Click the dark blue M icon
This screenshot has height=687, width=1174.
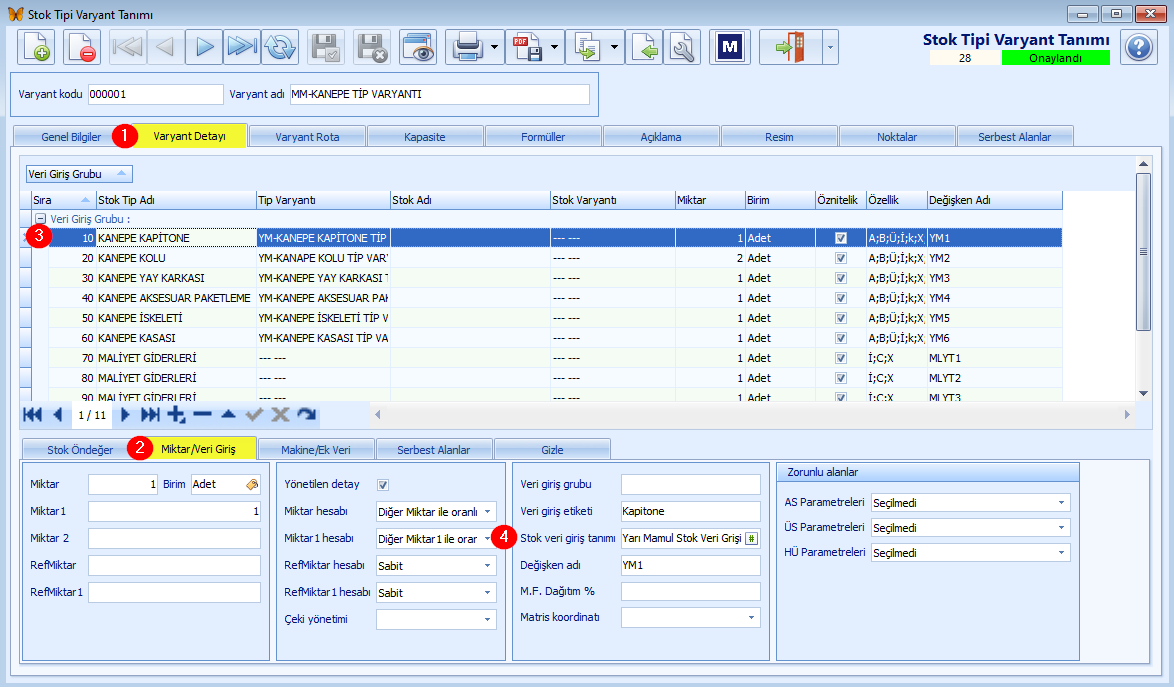[729, 47]
